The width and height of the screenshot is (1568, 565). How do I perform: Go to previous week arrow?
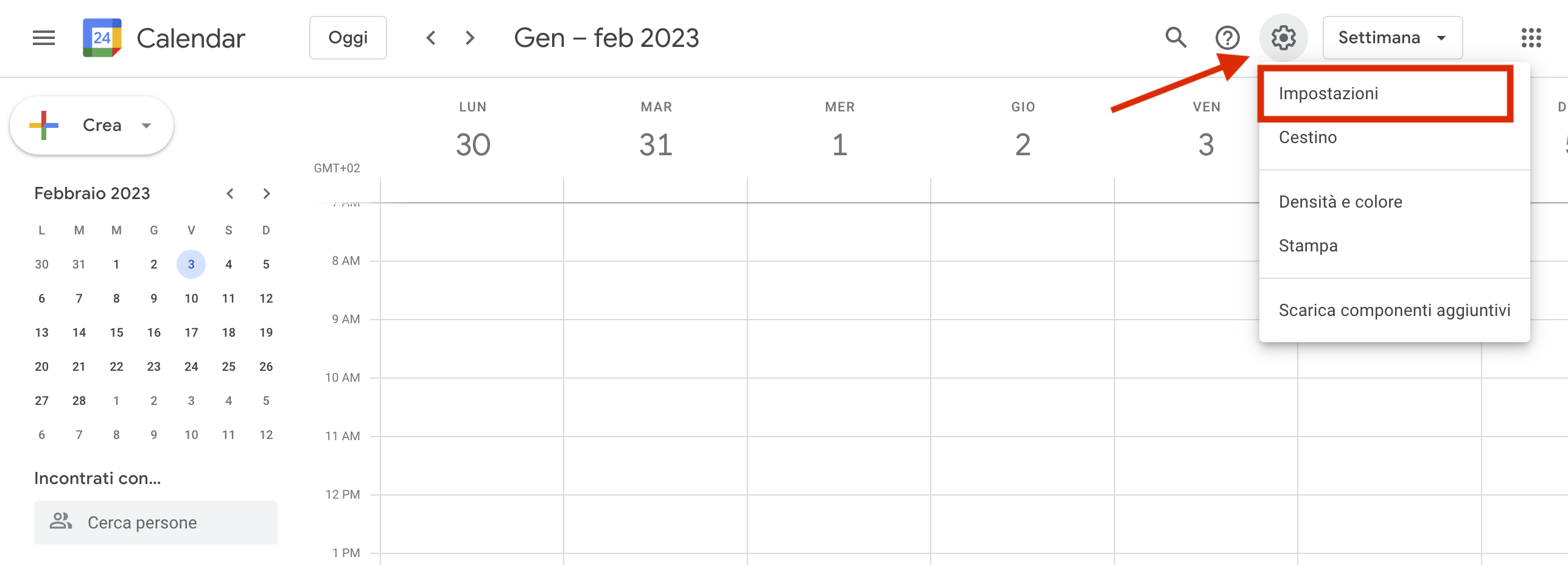pos(431,38)
